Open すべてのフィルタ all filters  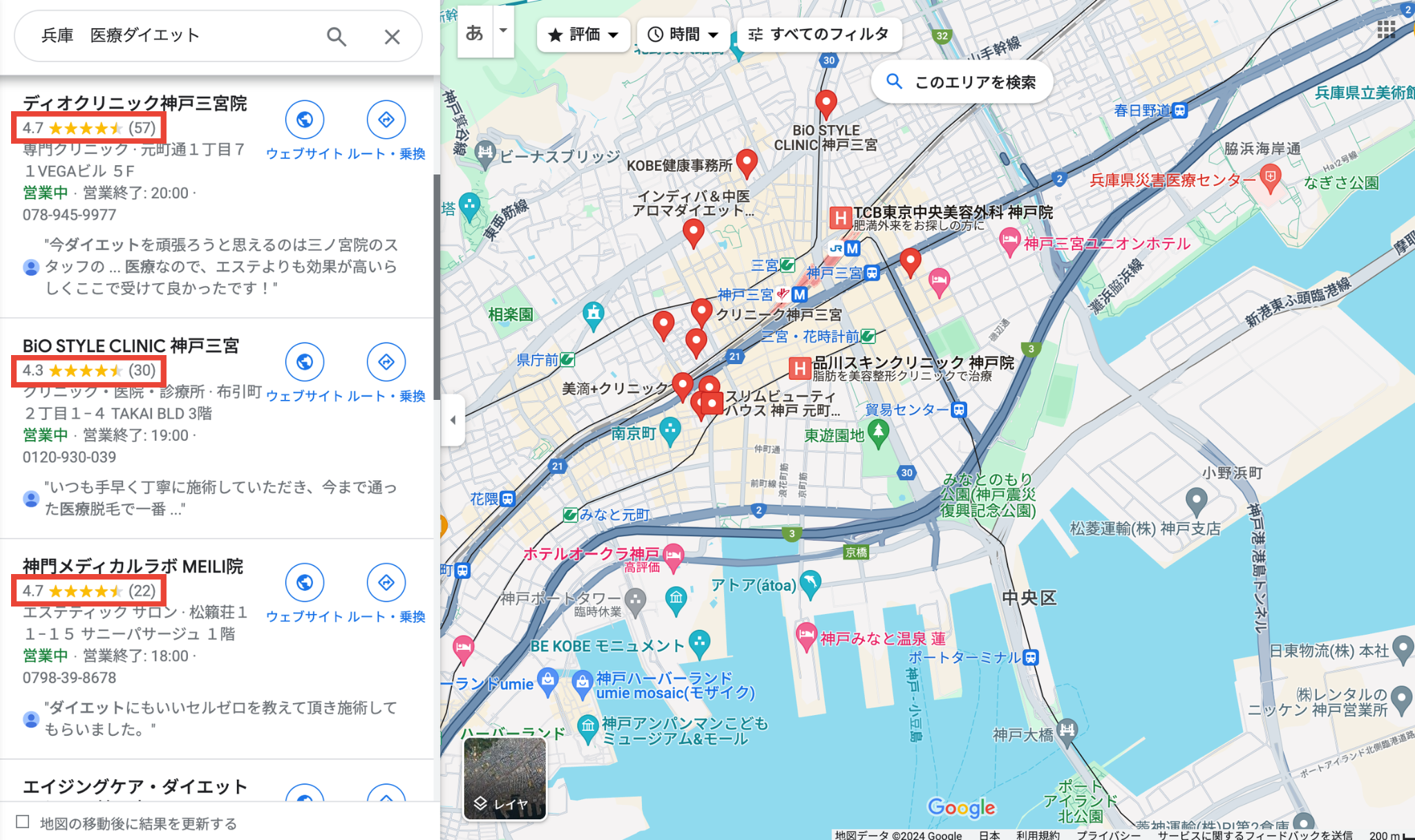click(819, 35)
